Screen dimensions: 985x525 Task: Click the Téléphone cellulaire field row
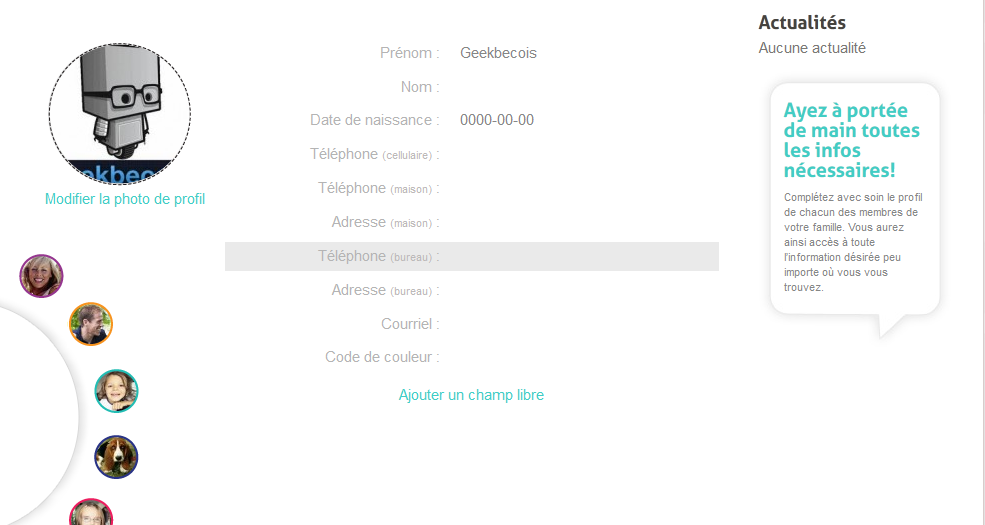point(580,154)
